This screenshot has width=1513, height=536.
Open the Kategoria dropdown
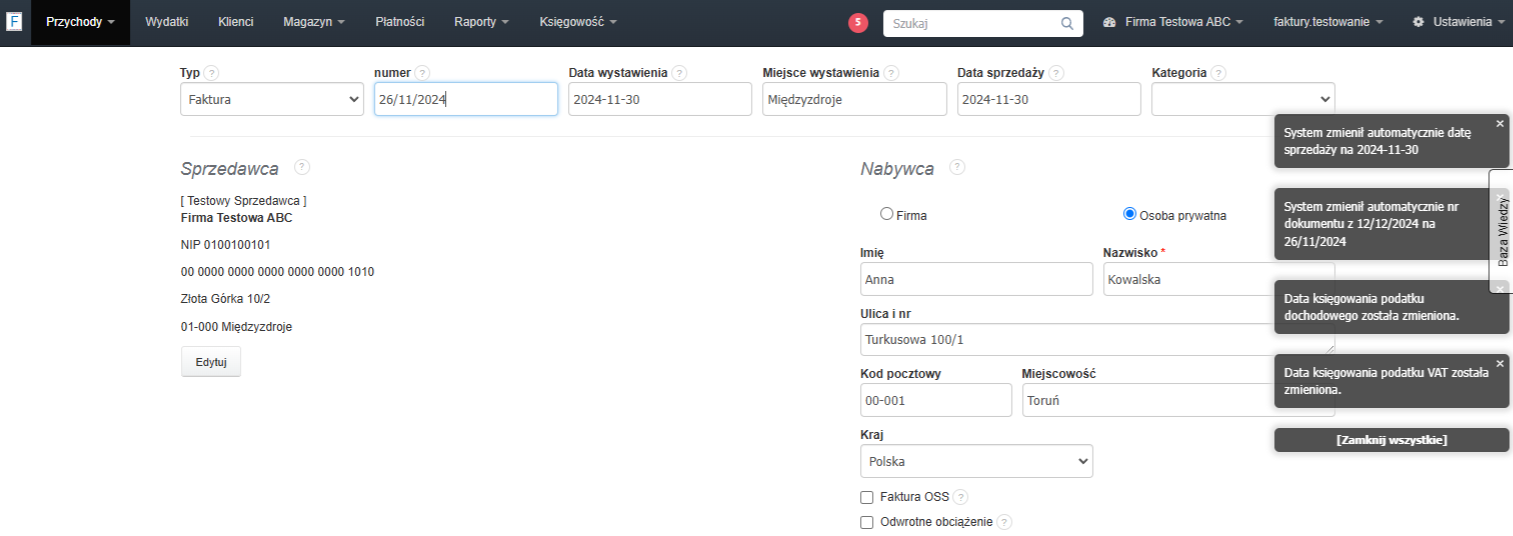[x=1243, y=99]
